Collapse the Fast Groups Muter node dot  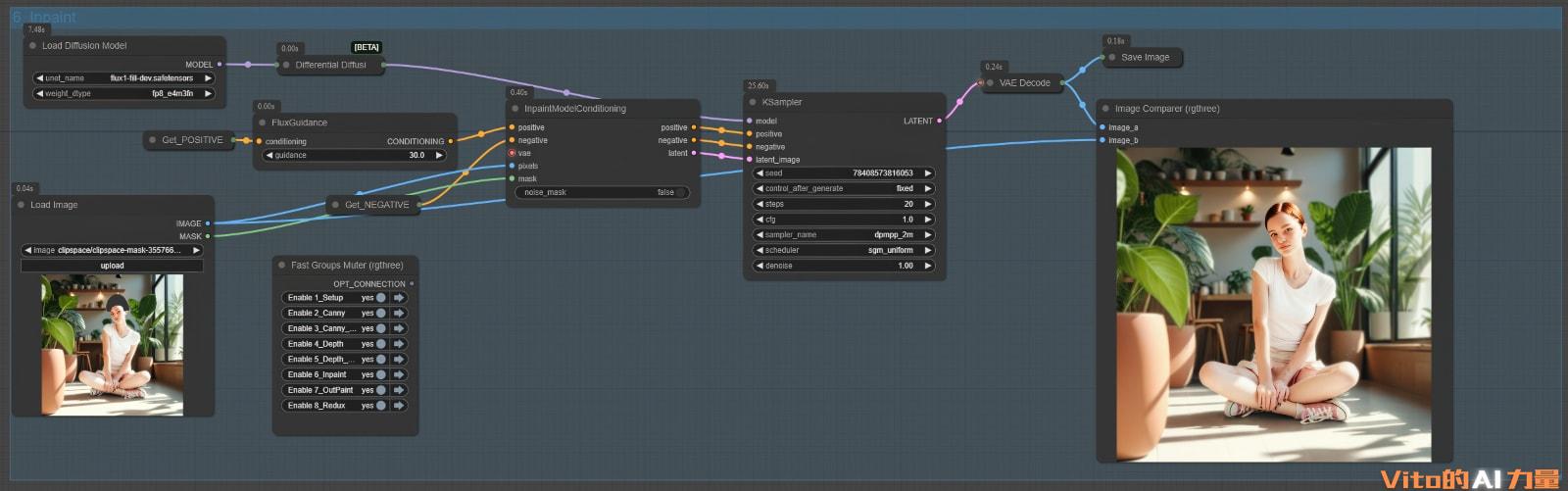(282, 265)
